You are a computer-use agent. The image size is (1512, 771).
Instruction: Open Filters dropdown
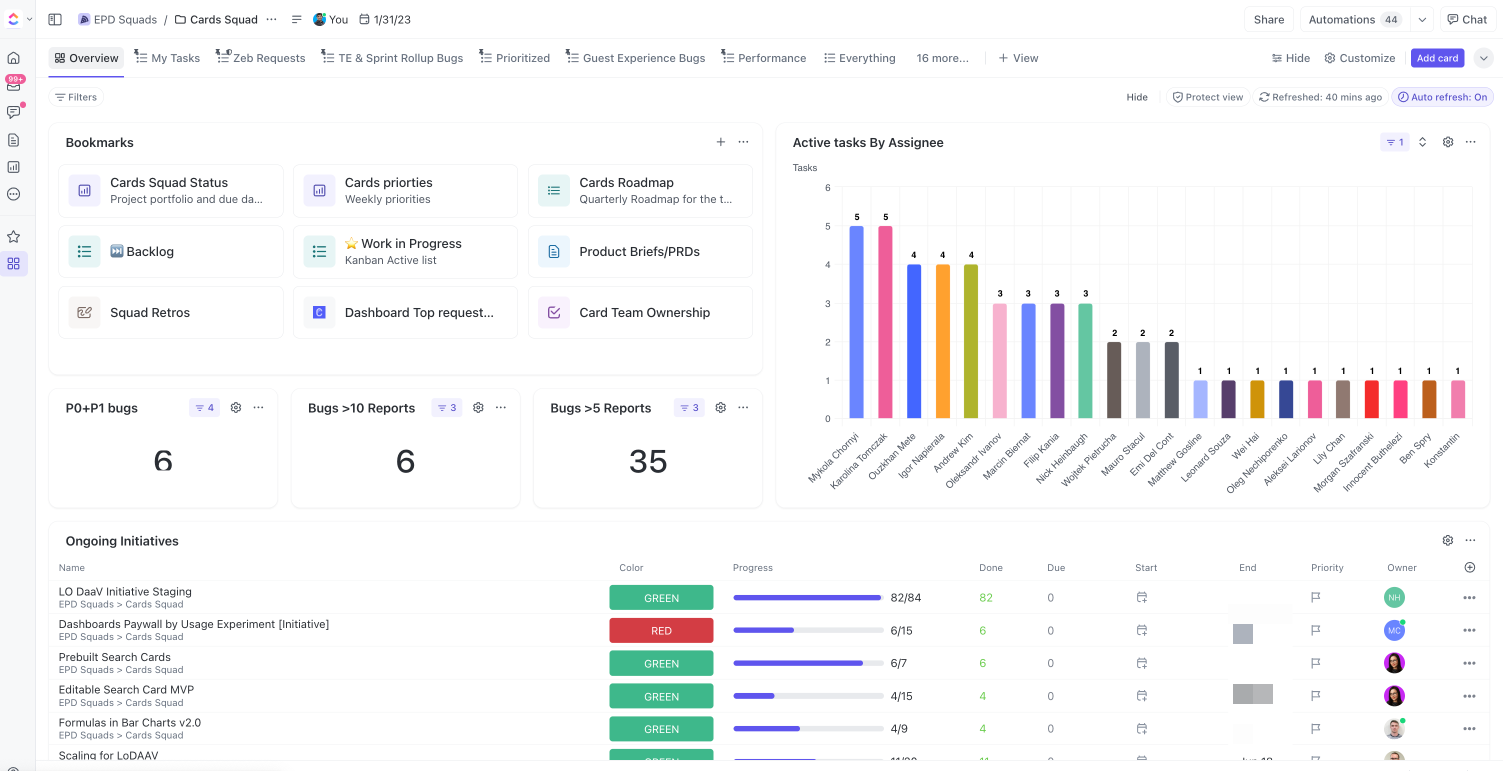pyautogui.click(x=76, y=97)
